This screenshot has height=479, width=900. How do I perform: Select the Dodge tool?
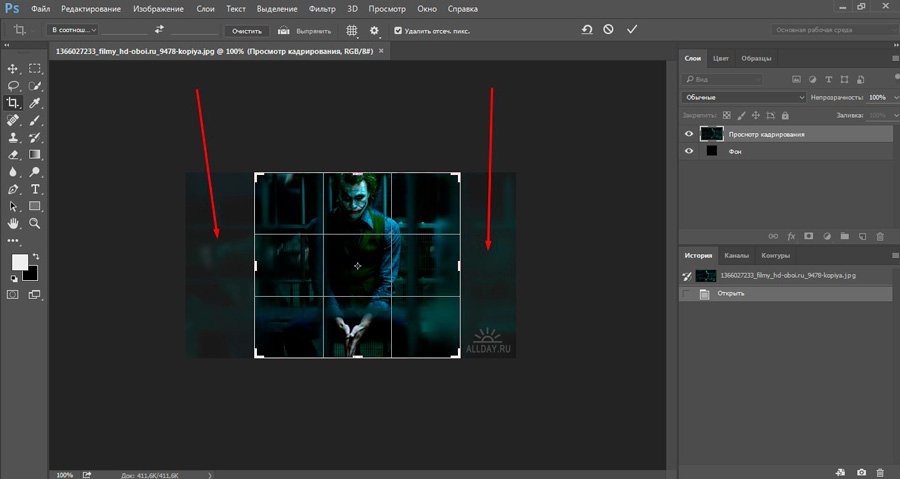click(35, 172)
